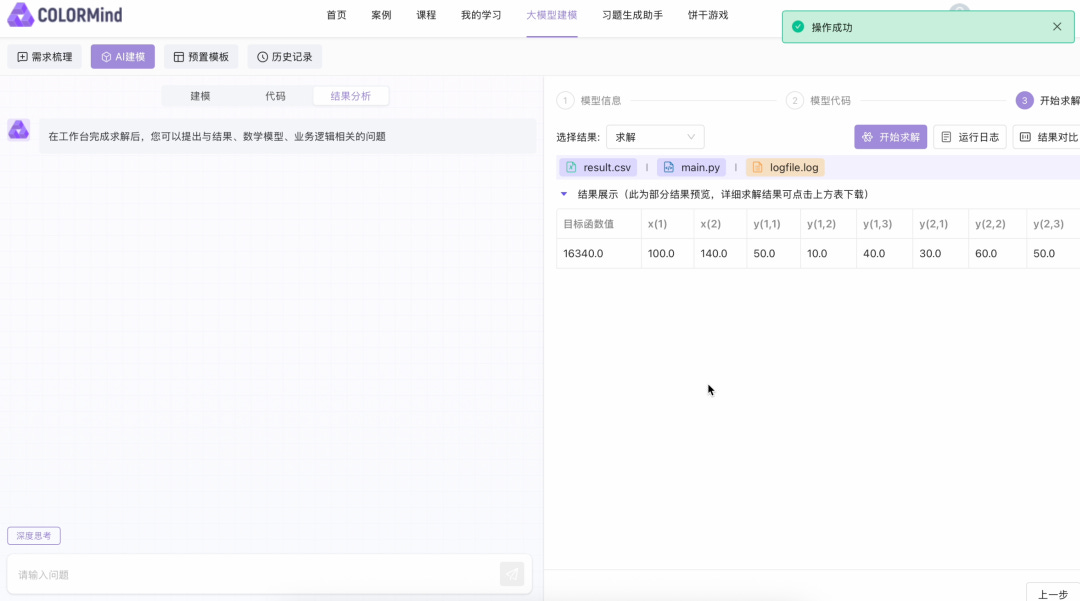Open 习题生成助手 page
This screenshot has height=601, width=1080.
pyautogui.click(x=632, y=15)
